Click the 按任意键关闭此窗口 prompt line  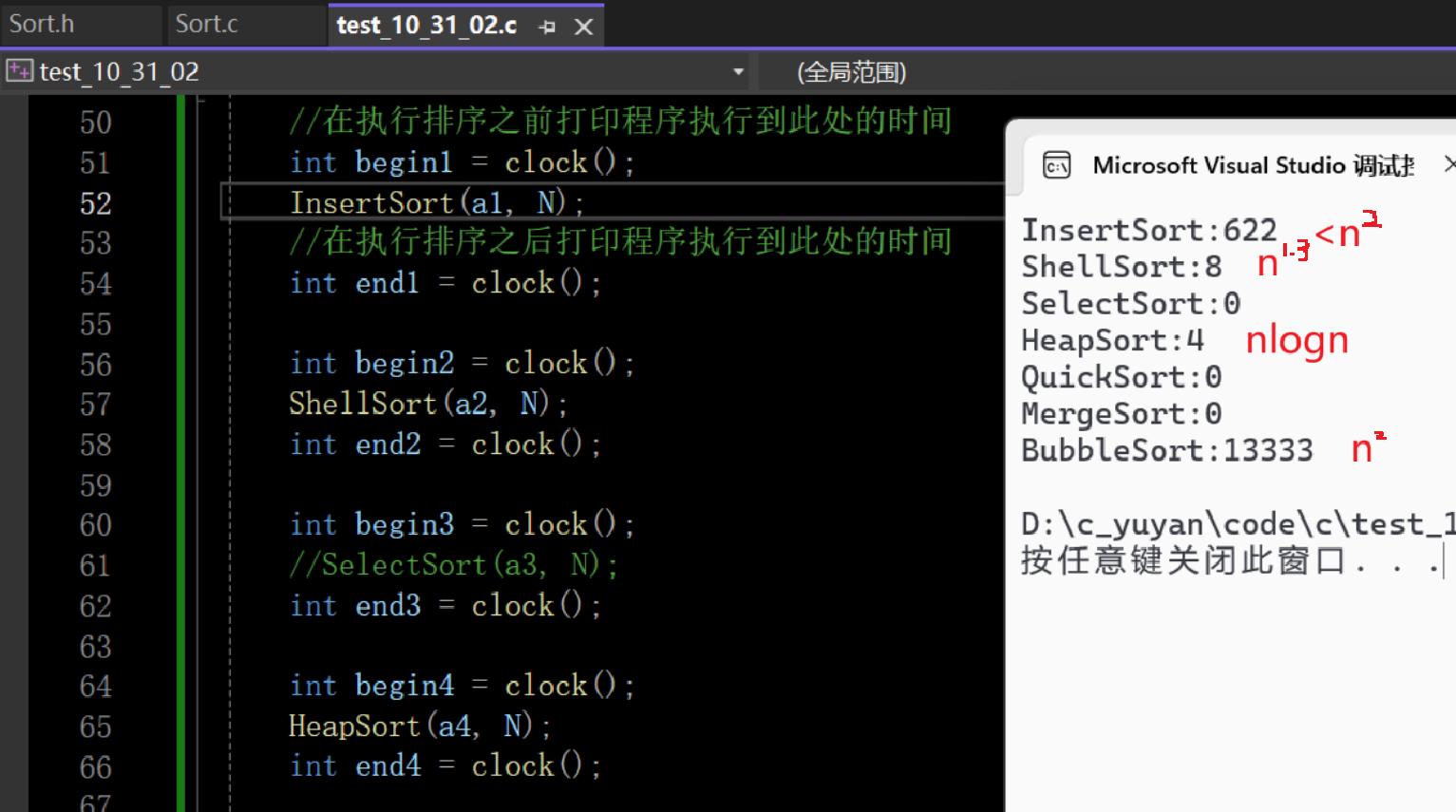[1231, 561]
